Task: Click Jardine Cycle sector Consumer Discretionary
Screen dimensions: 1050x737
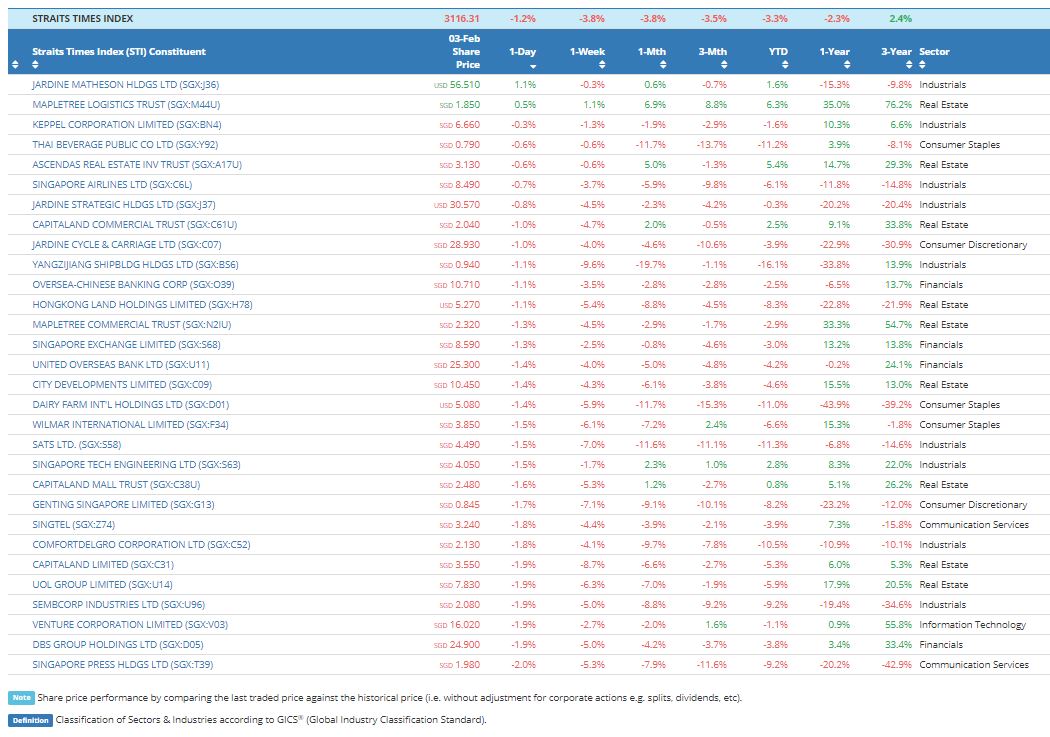Action: pyautogui.click(x=973, y=245)
